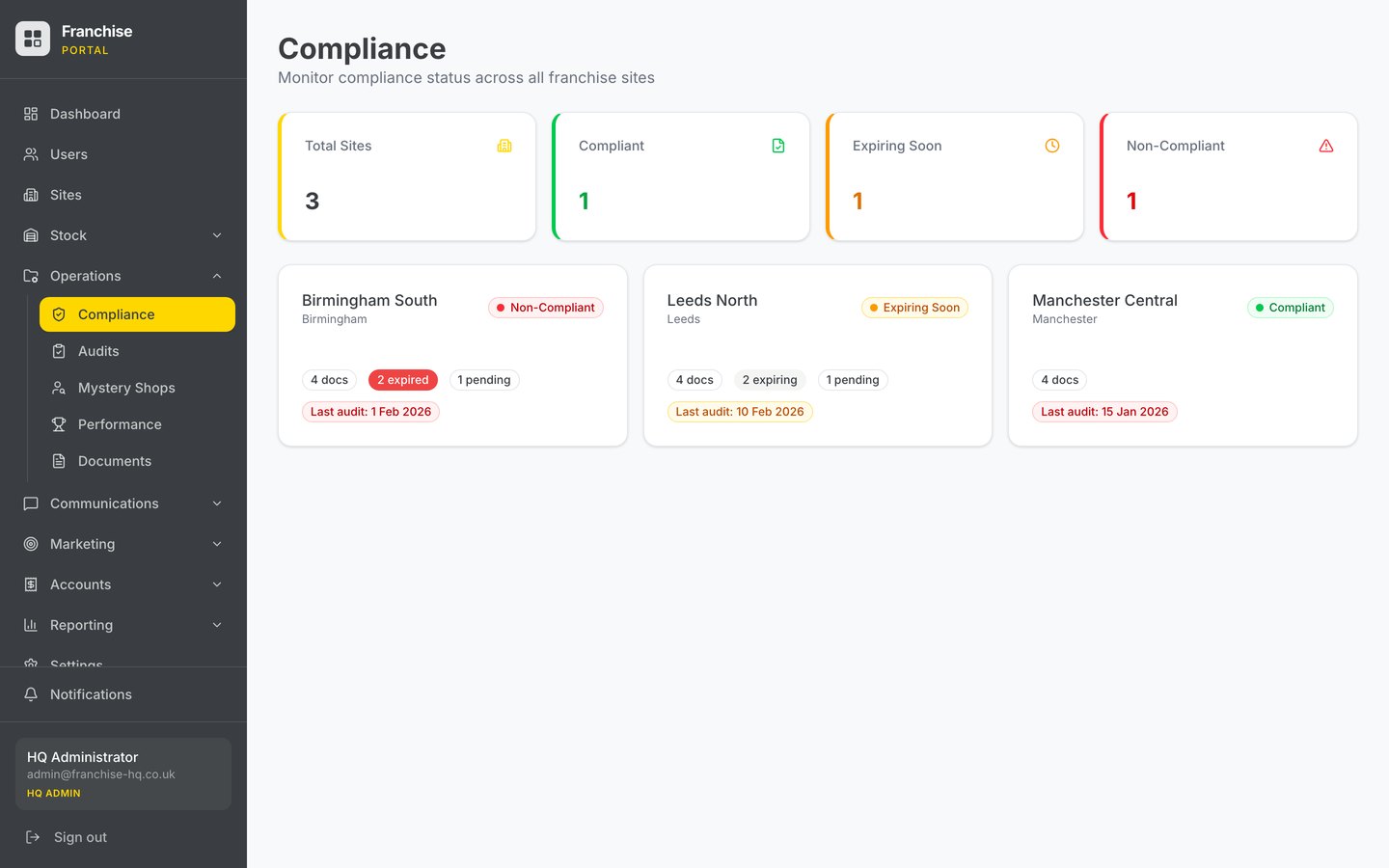Click the clock icon on Expiring Soon card
Image resolution: width=1389 pixels, height=868 pixels.
point(1052,146)
